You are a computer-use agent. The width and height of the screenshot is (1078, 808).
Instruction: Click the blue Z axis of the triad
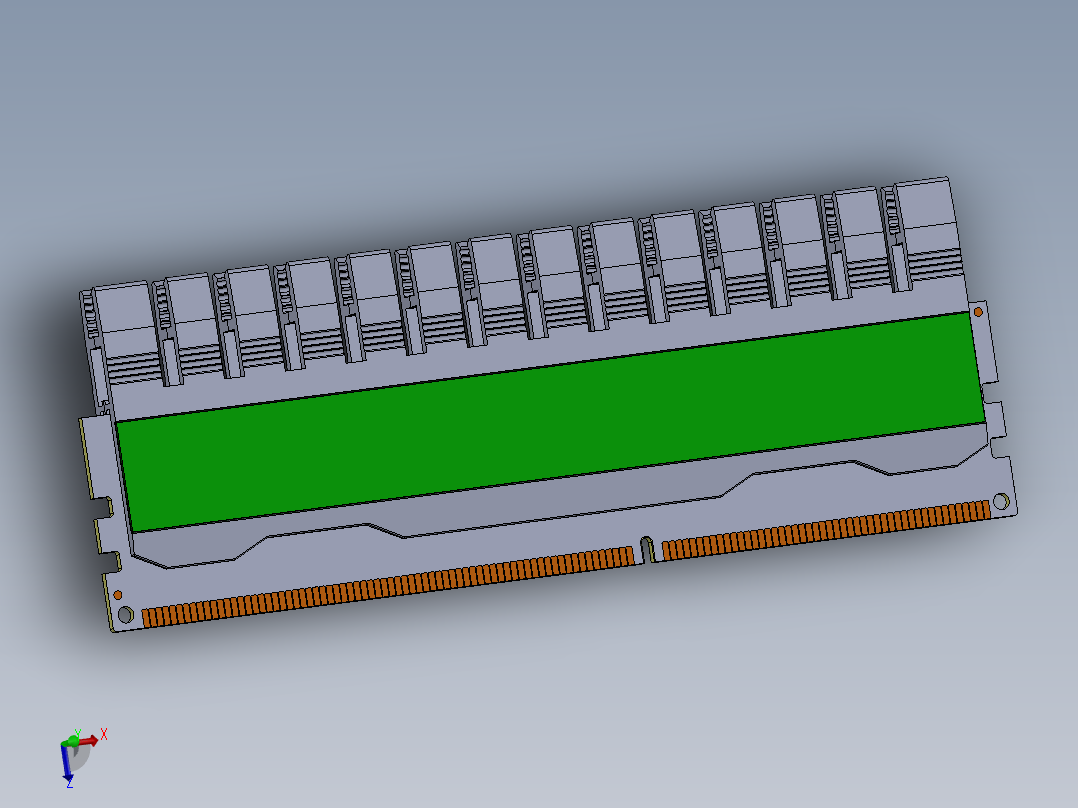[x=67, y=763]
